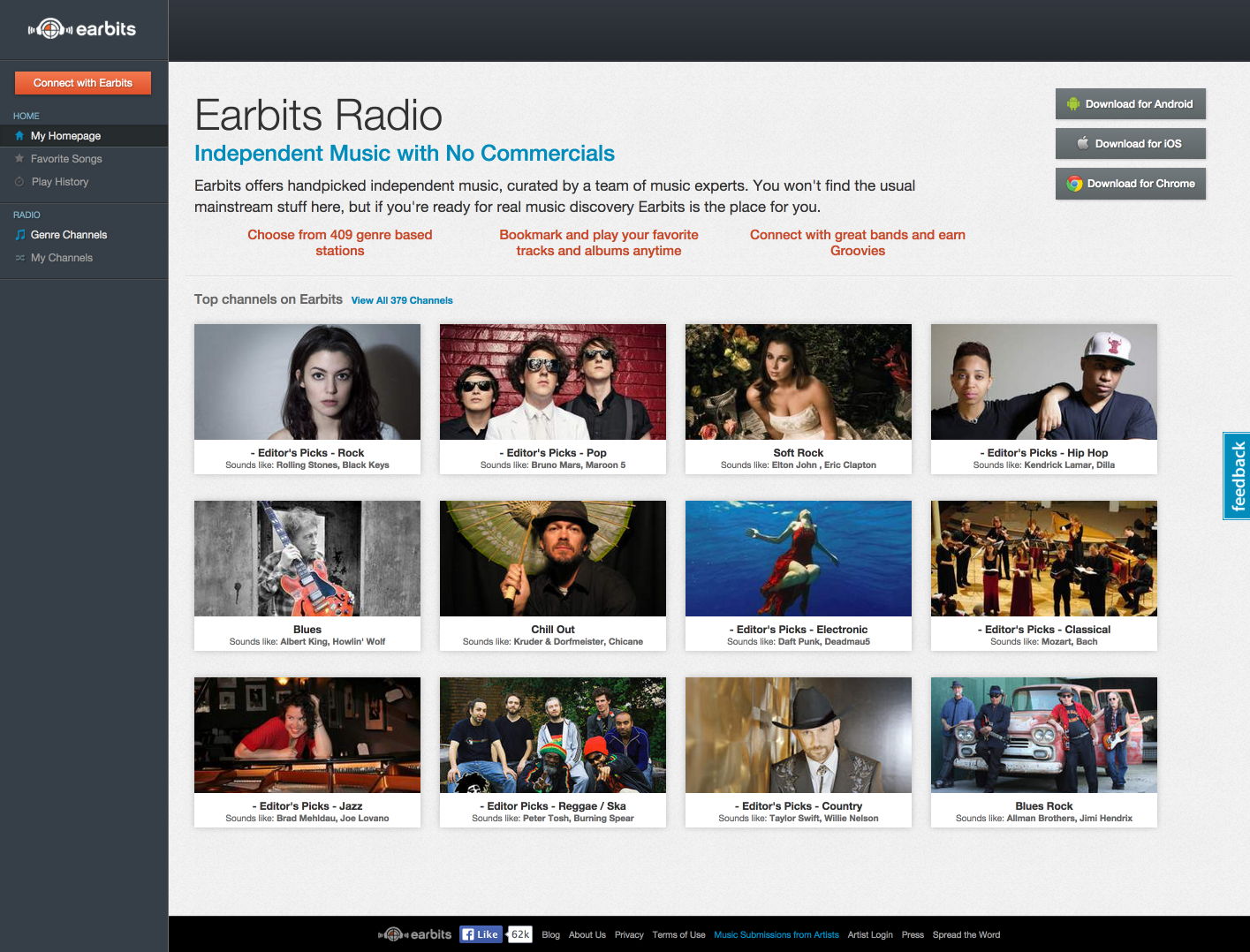Open the Editor's Picks - Country thumbnail

pyautogui.click(x=799, y=735)
